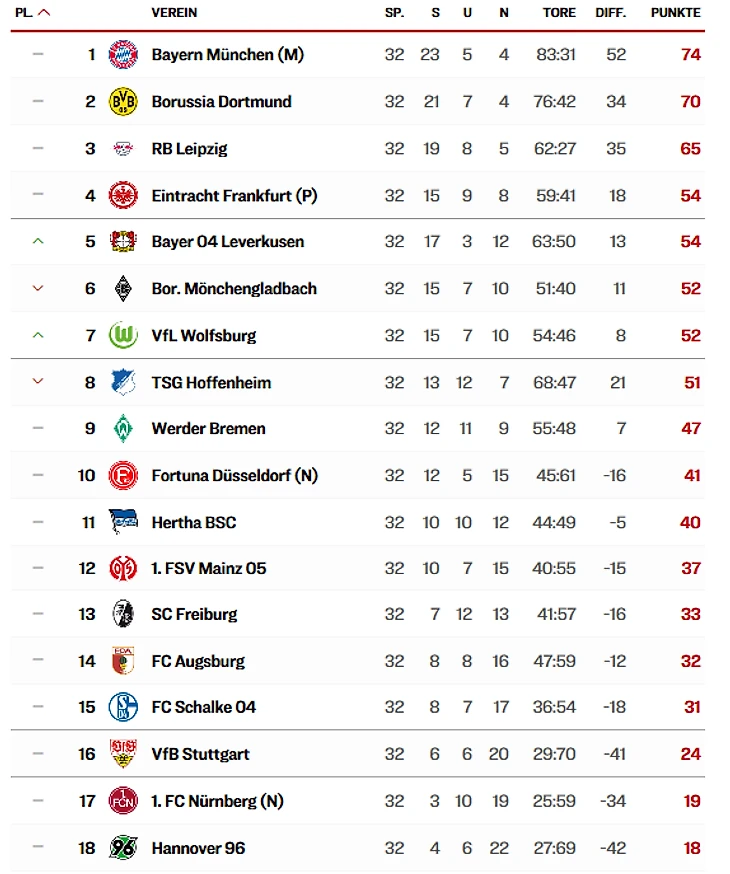Open Fortuna Düsseldorf (N) team link
This screenshot has width=730, height=874.
(234, 475)
